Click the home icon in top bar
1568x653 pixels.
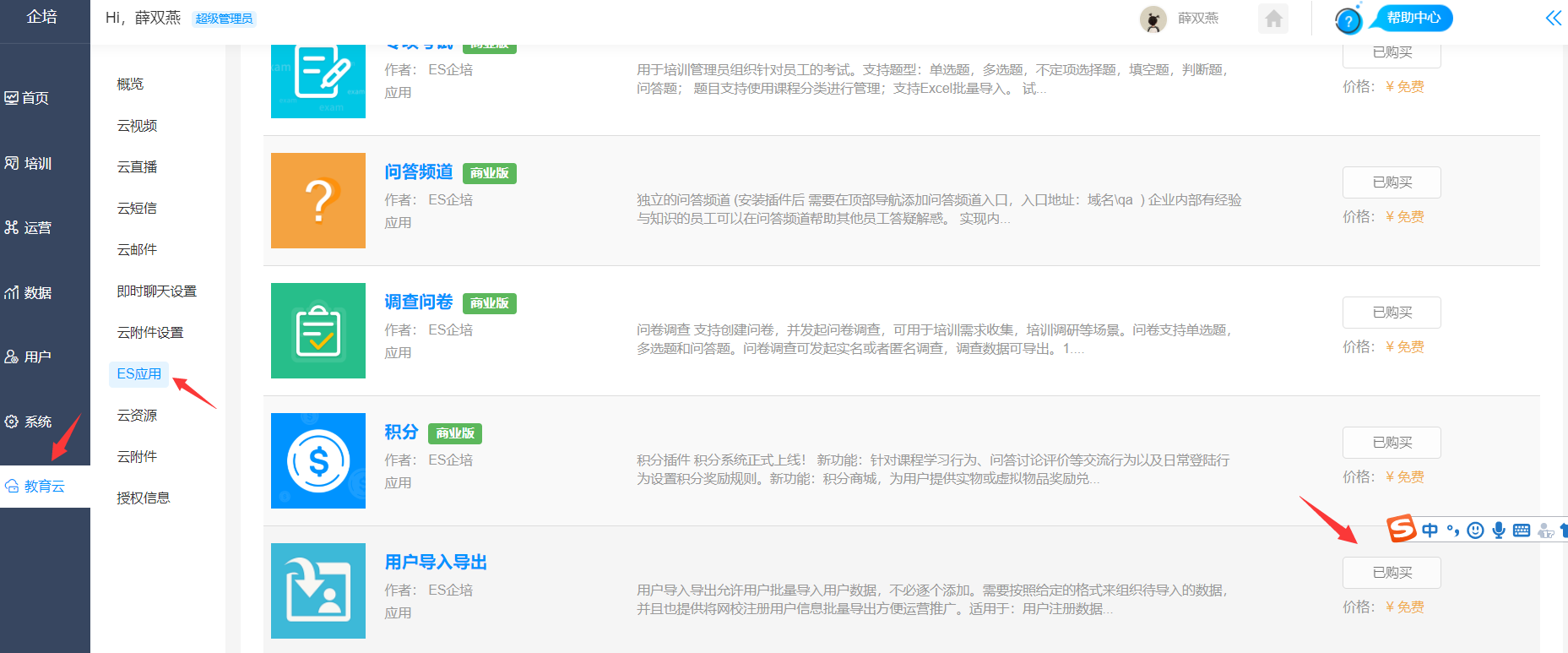click(1273, 19)
